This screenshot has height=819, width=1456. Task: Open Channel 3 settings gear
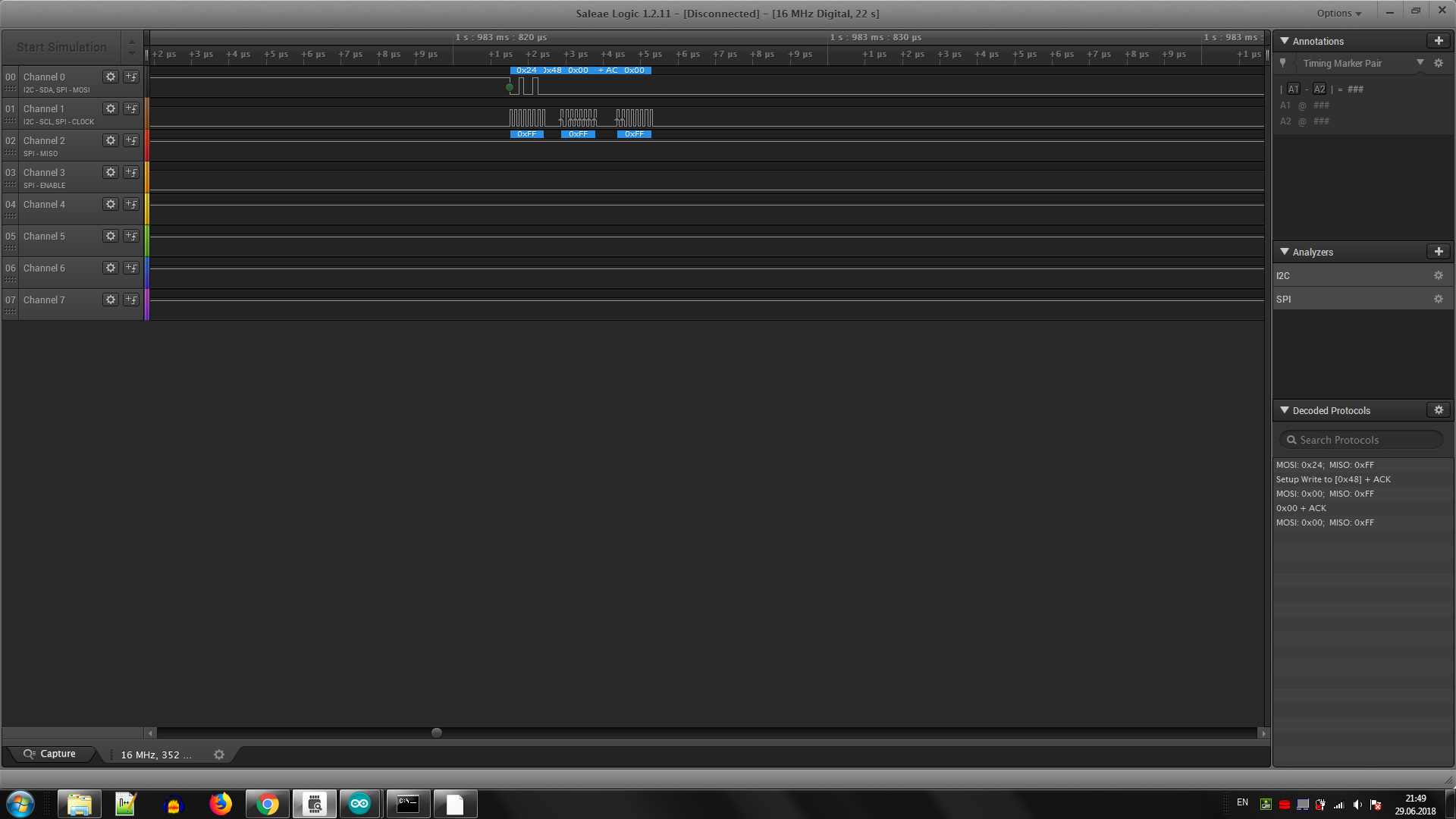pos(111,172)
